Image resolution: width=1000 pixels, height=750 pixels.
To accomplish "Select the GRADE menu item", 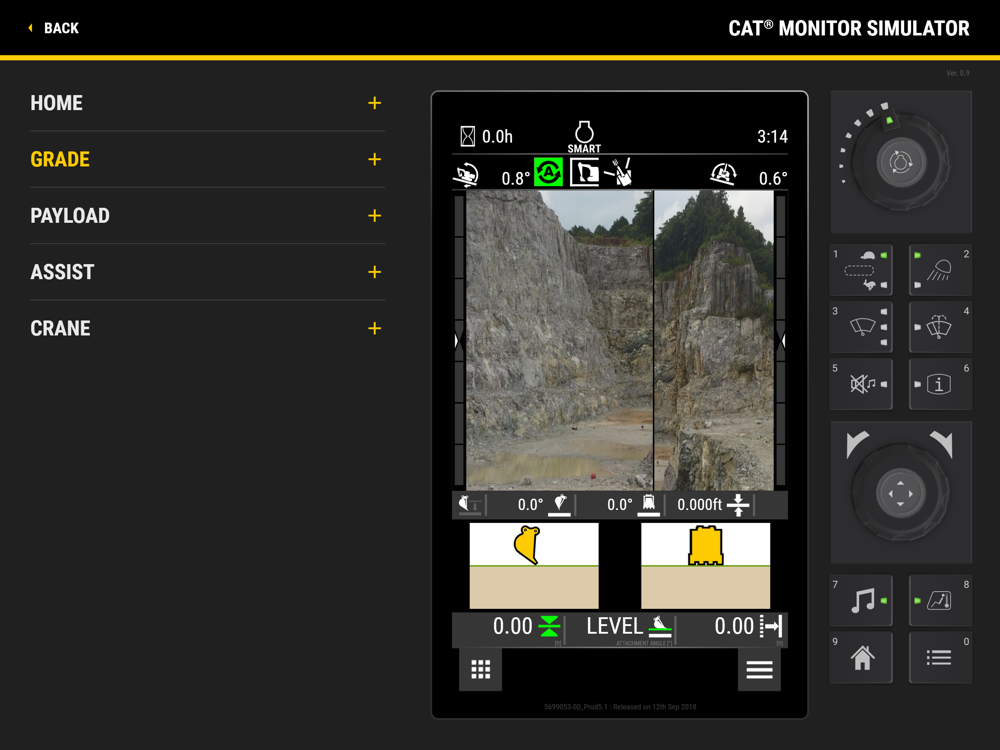I will click(x=60, y=160).
